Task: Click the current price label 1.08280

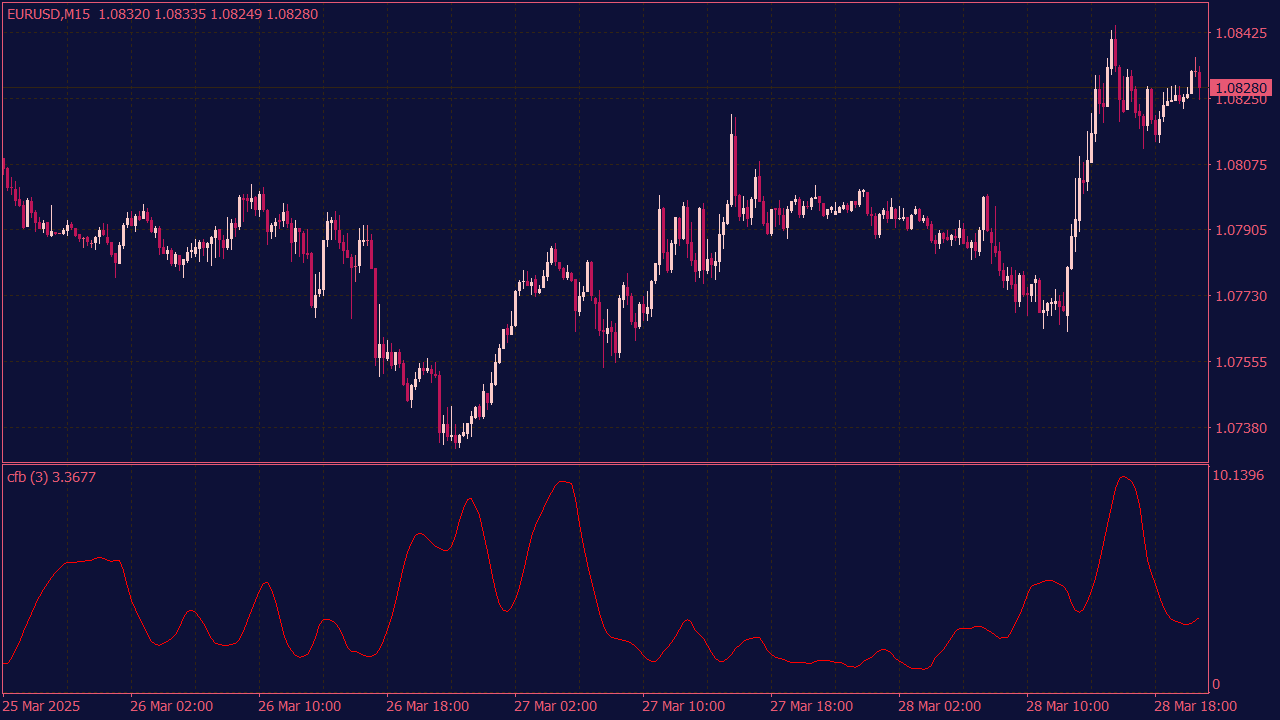Action: [1241, 88]
